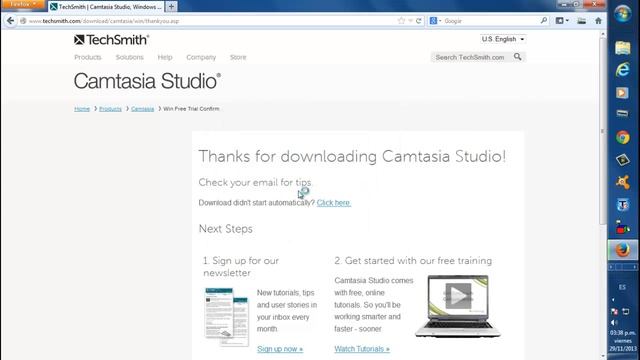Screen dimensions: 640x360
Task: Select the TechSmith Camtasia Studio tab
Action: (x=106, y=7)
